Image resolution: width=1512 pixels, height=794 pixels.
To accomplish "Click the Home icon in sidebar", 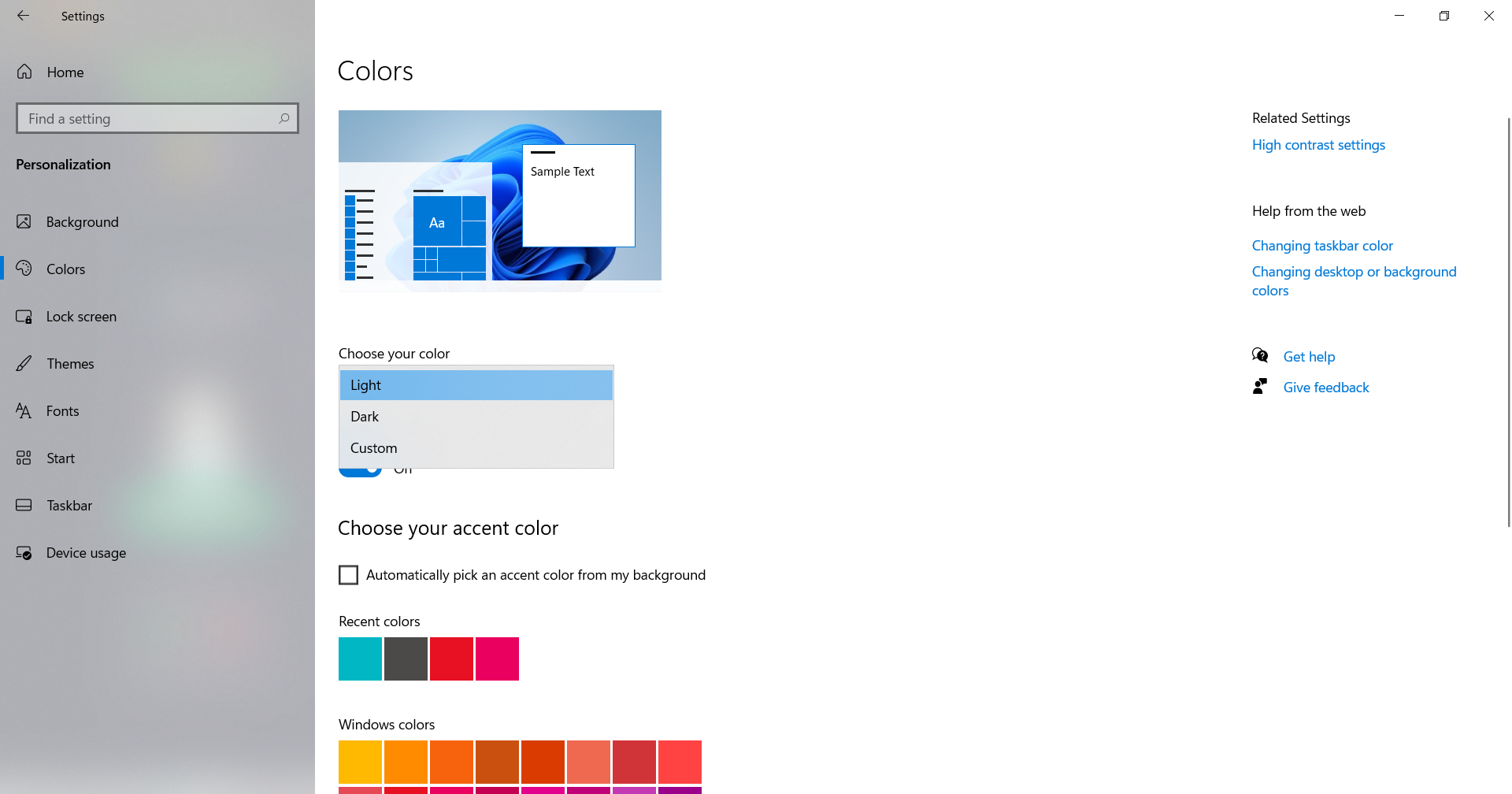I will (24, 72).
